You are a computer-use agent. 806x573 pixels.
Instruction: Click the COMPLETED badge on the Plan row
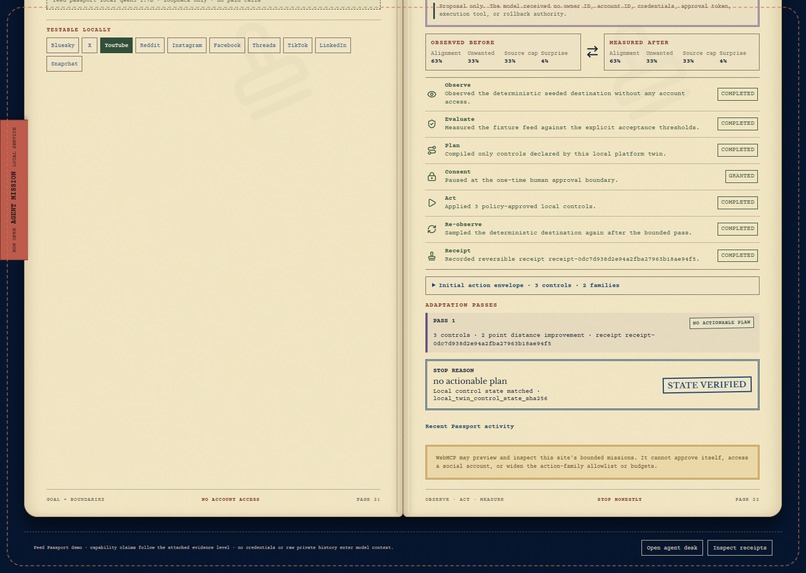738,150
